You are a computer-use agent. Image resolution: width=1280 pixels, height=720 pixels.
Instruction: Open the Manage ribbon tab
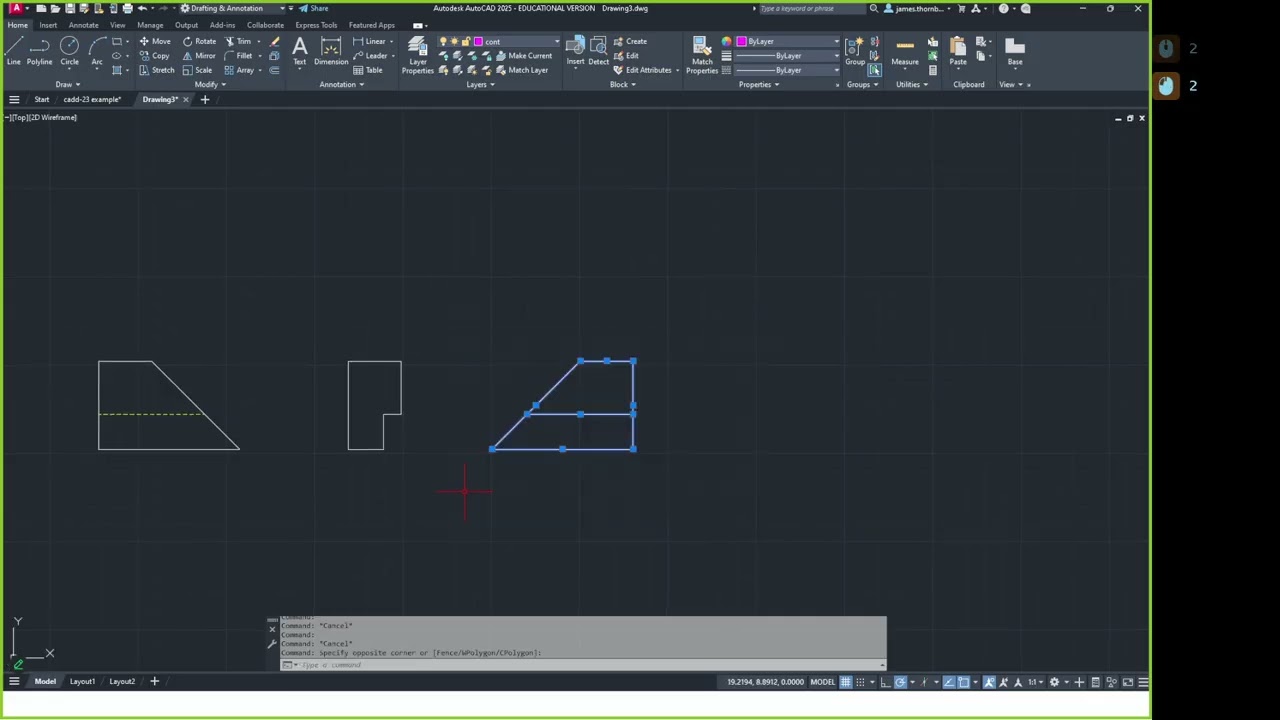[x=150, y=25]
